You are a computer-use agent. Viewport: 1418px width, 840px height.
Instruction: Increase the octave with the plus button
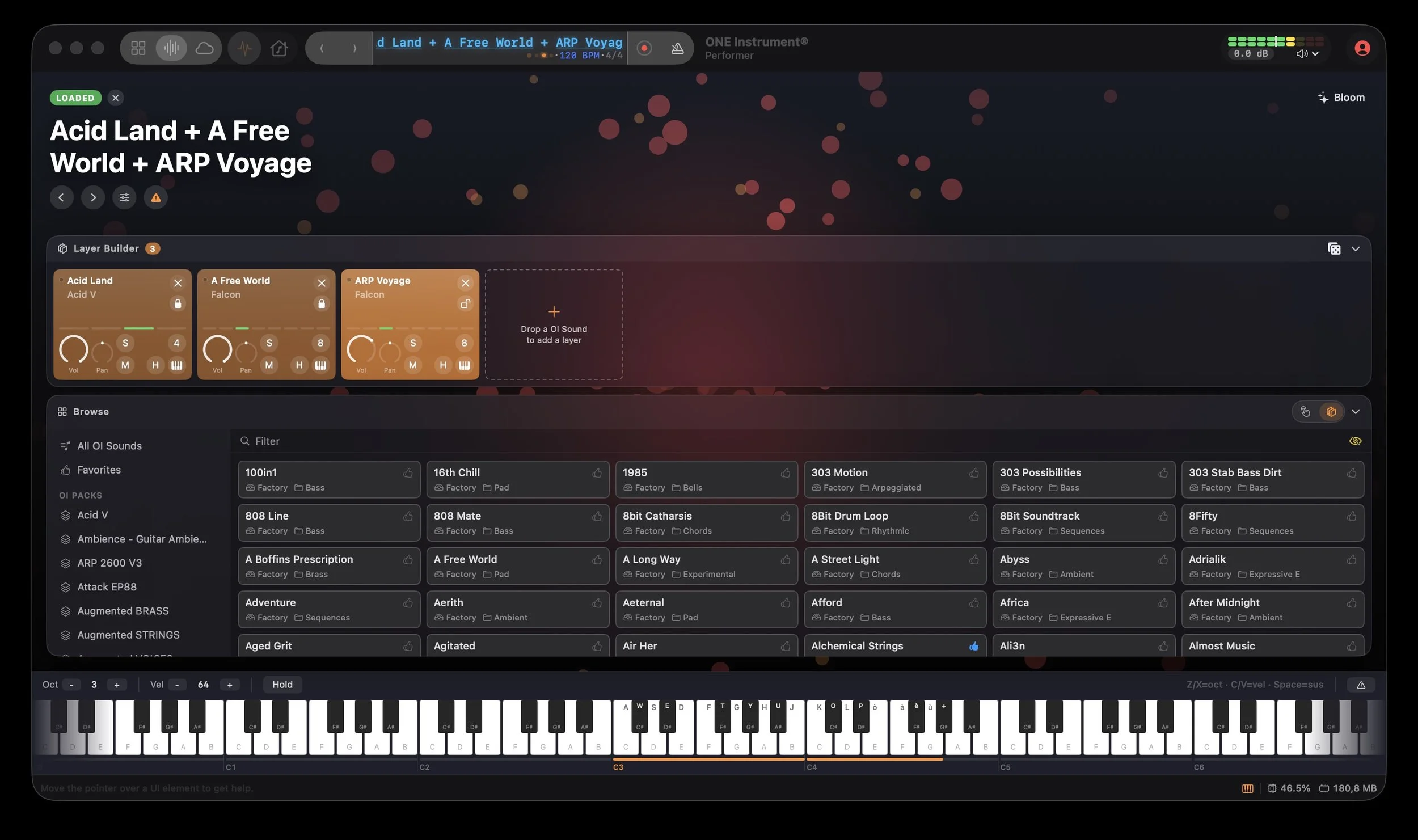117,685
